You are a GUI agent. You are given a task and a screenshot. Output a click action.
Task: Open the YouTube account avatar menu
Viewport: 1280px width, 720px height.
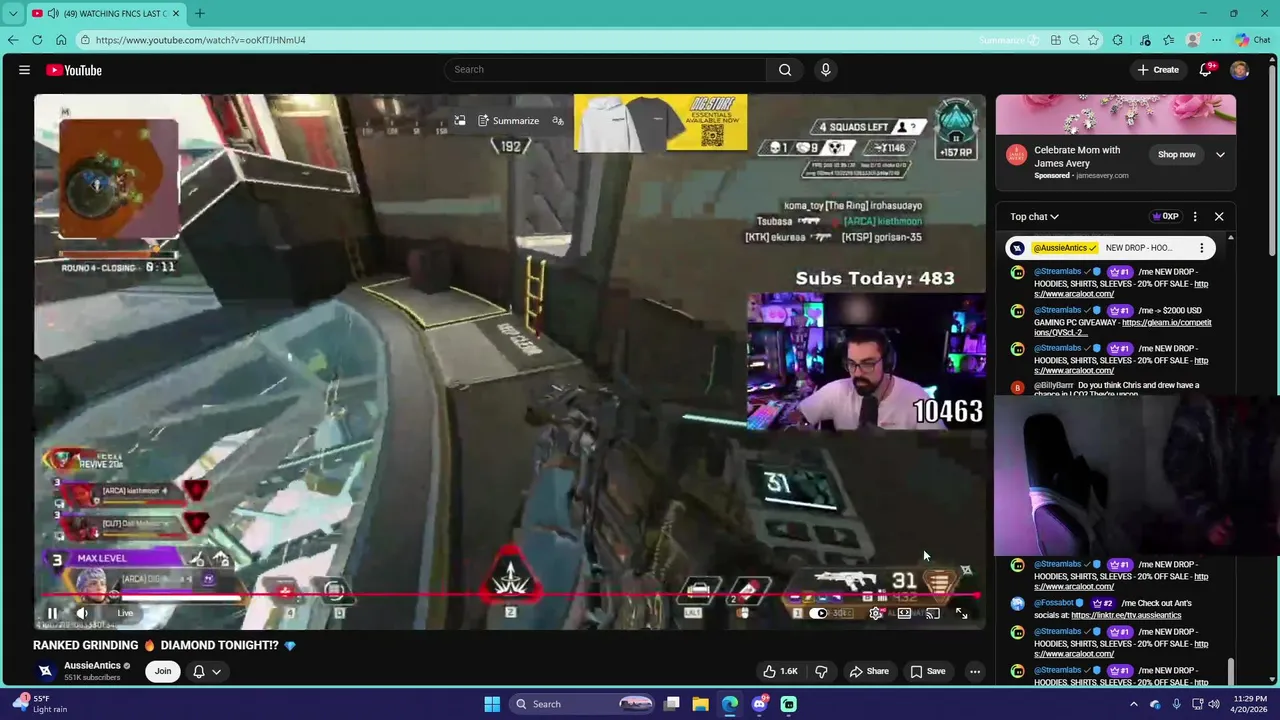coord(1240,70)
